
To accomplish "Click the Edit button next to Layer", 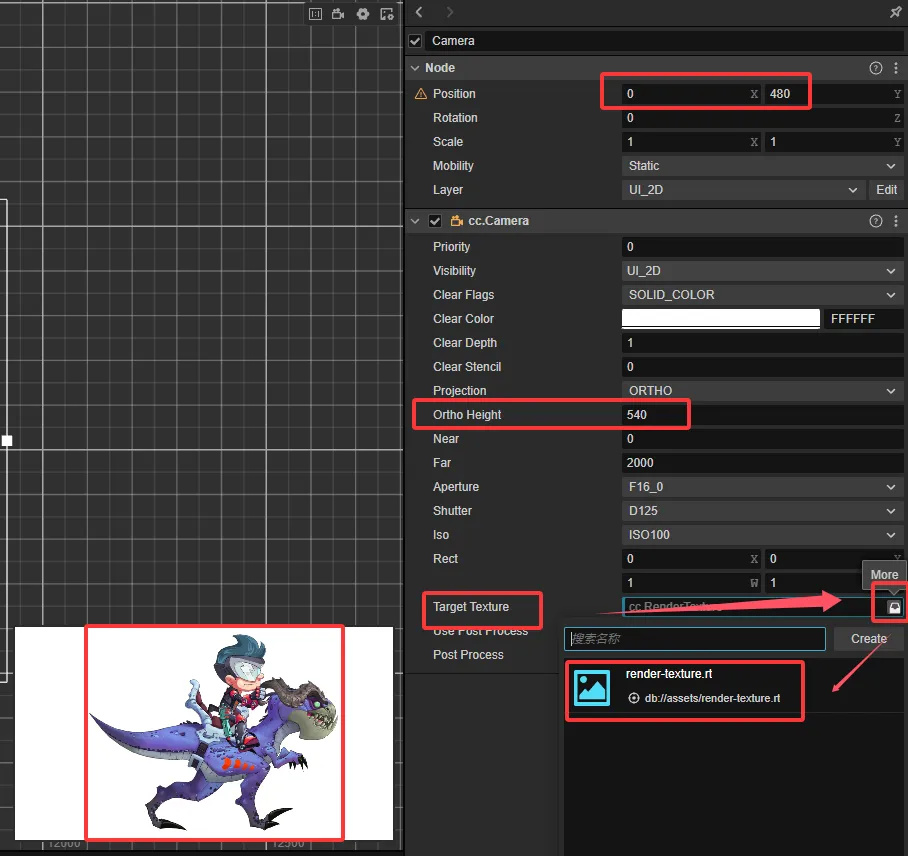I will (x=886, y=190).
